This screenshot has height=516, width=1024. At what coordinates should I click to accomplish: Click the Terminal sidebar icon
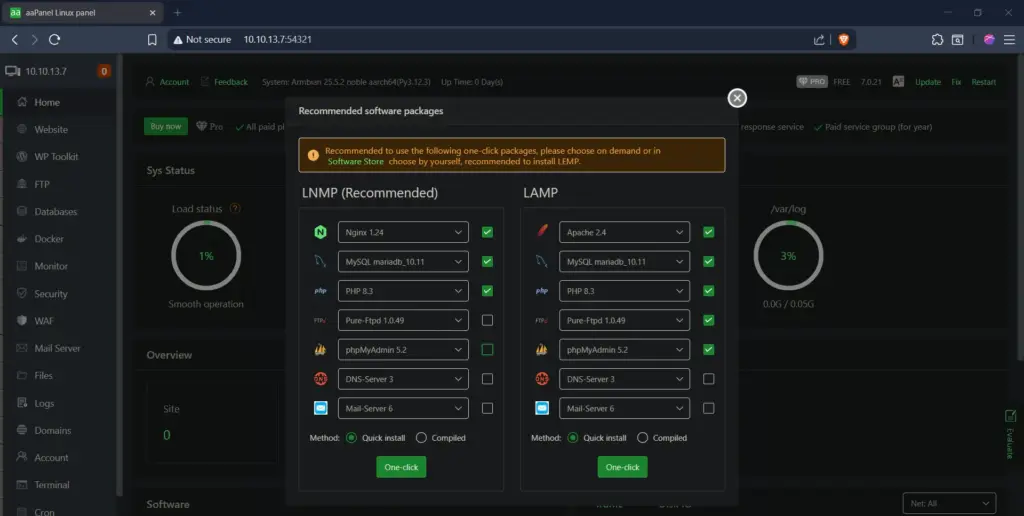22,485
